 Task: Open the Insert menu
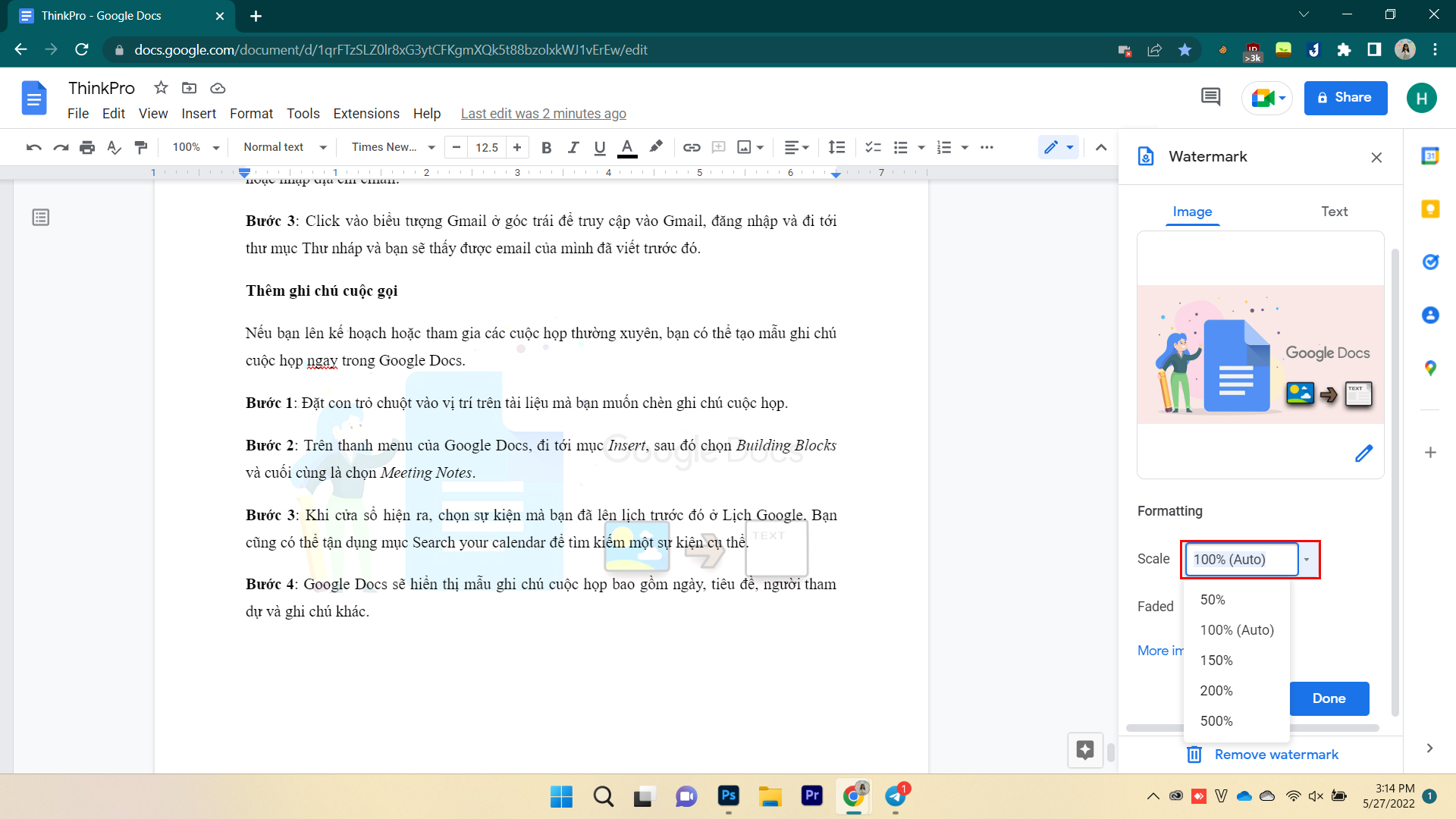pyautogui.click(x=199, y=114)
